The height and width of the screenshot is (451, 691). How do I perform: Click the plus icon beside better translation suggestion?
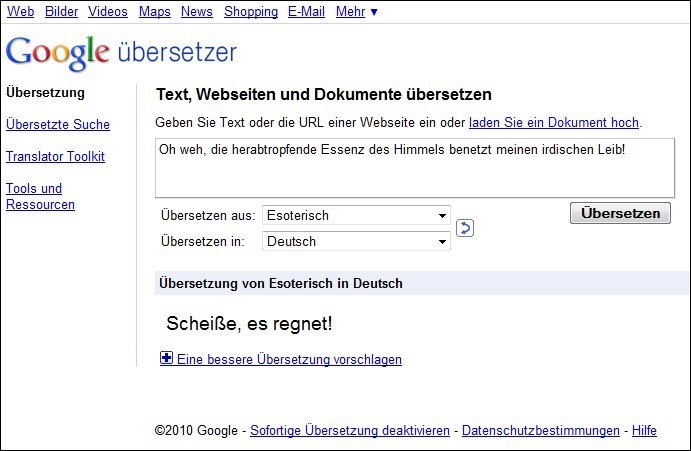[x=166, y=359]
